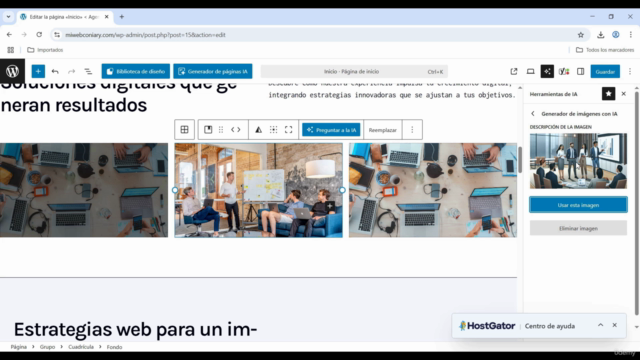
Task: Click the sidebar panel scrollbar
Action: coord(637,203)
